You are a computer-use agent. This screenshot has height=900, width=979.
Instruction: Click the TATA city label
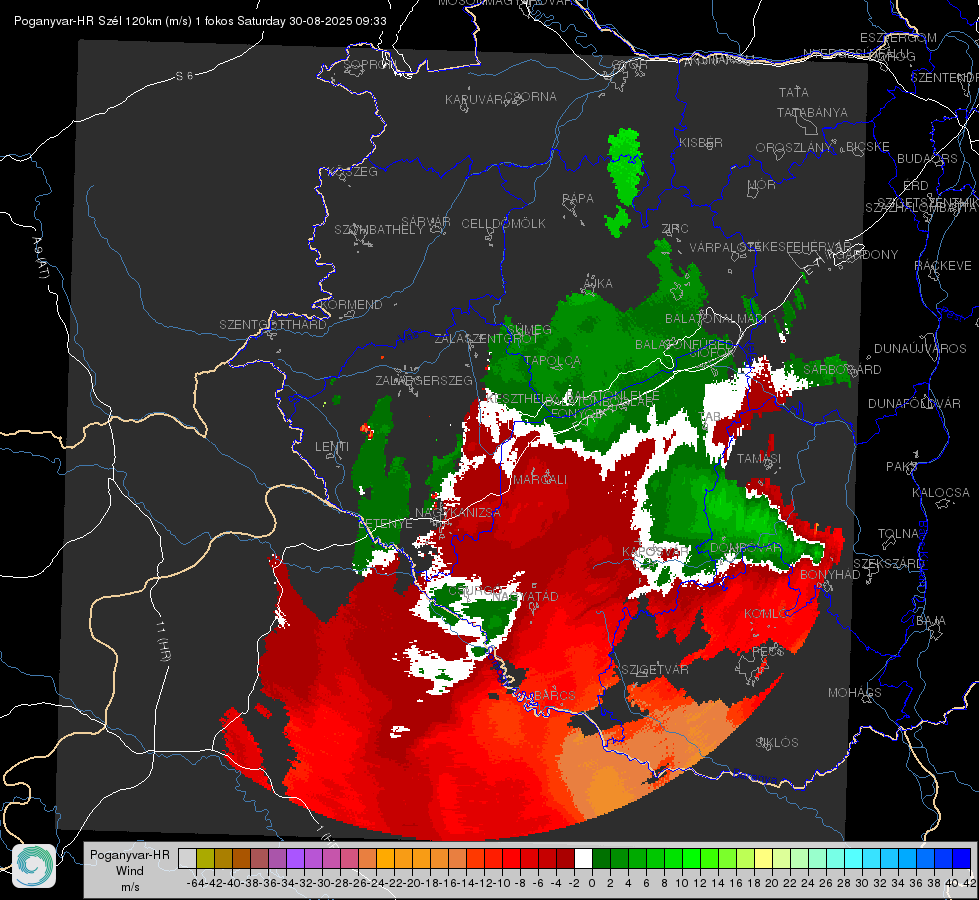click(x=794, y=92)
